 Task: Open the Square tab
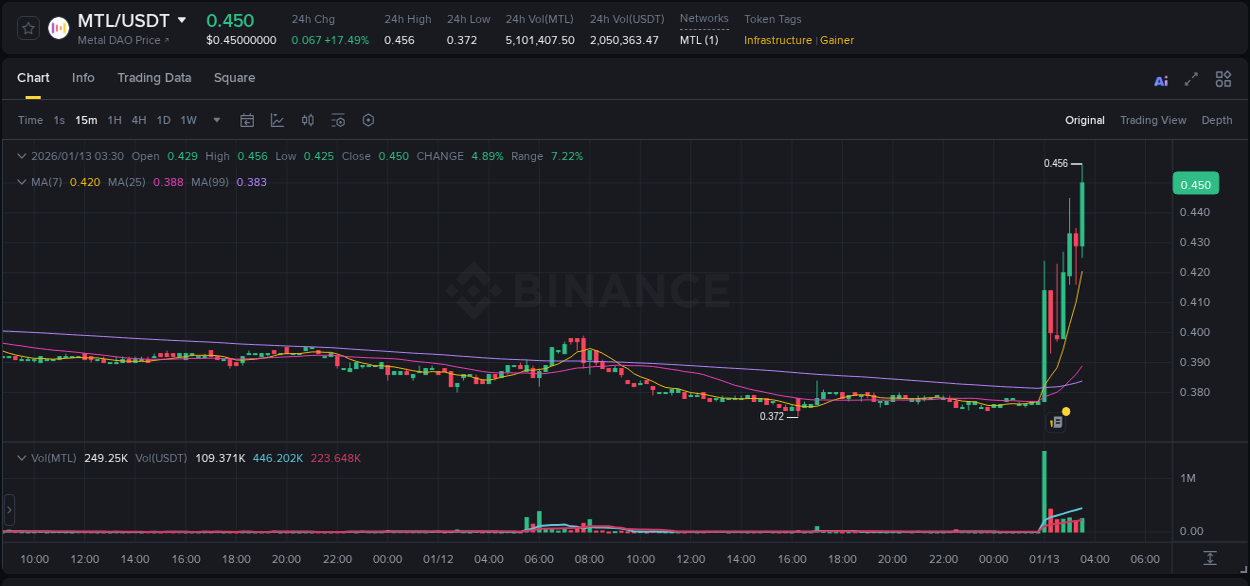[234, 77]
